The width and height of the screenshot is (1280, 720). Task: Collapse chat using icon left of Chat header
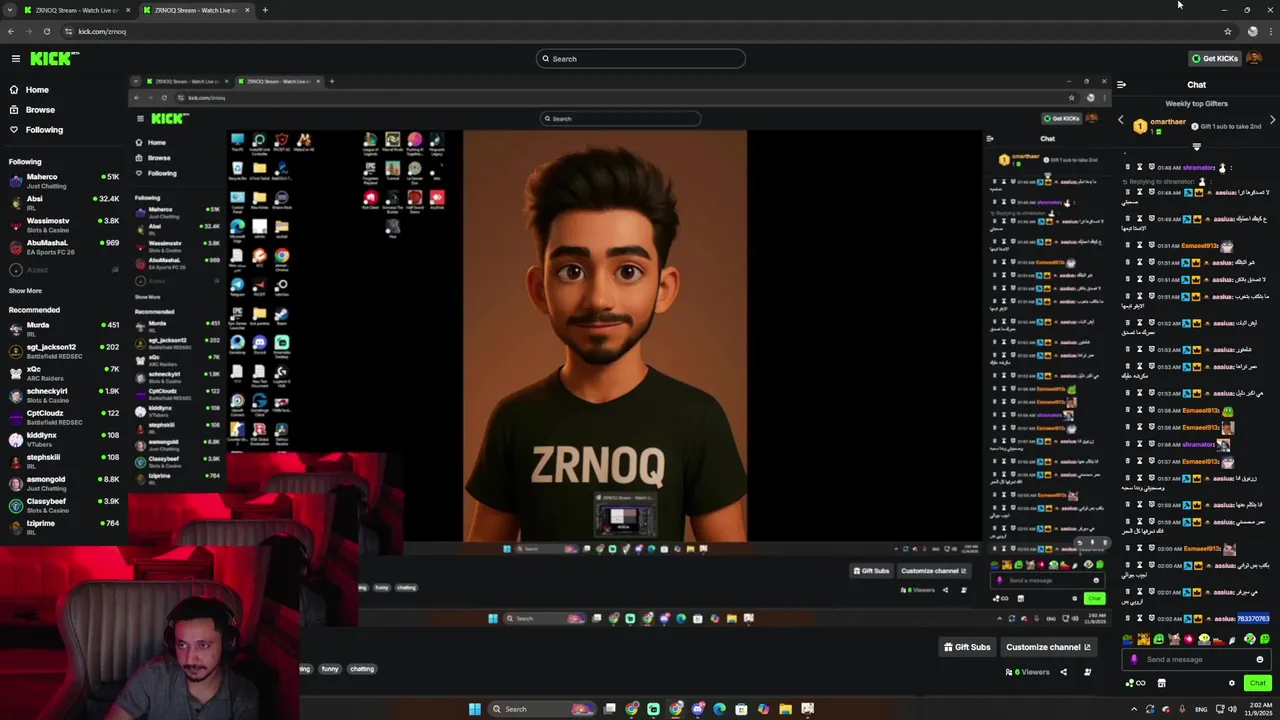point(1121,85)
